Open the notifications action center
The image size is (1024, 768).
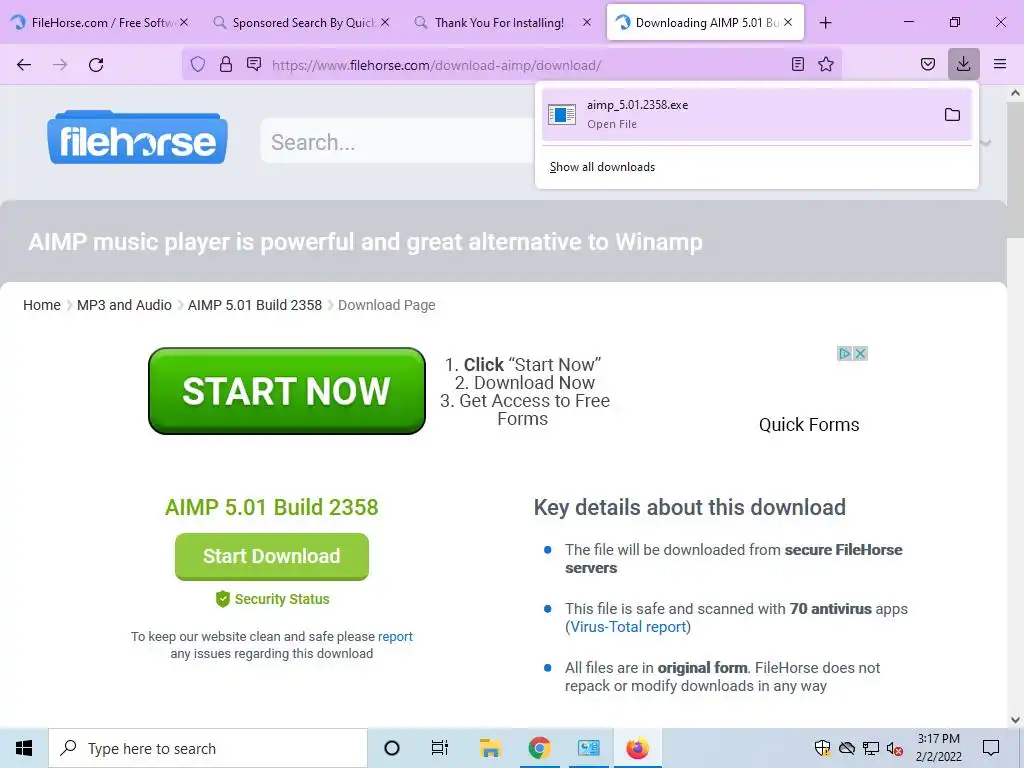click(991, 748)
